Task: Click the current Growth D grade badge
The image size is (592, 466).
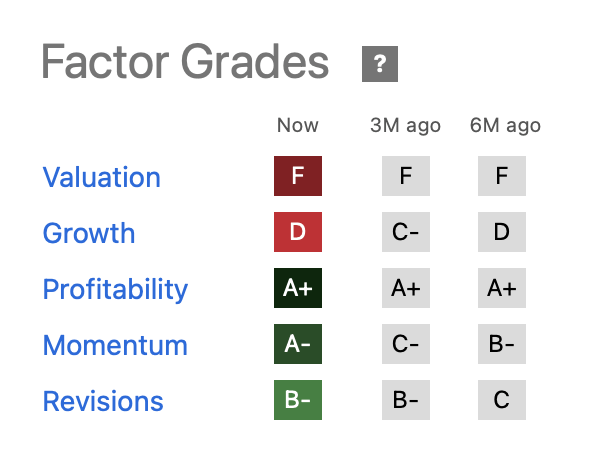Action: (x=298, y=231)
